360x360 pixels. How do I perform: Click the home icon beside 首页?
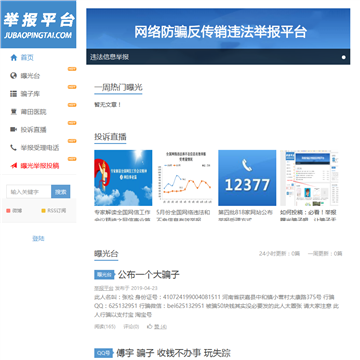(14, 58)
